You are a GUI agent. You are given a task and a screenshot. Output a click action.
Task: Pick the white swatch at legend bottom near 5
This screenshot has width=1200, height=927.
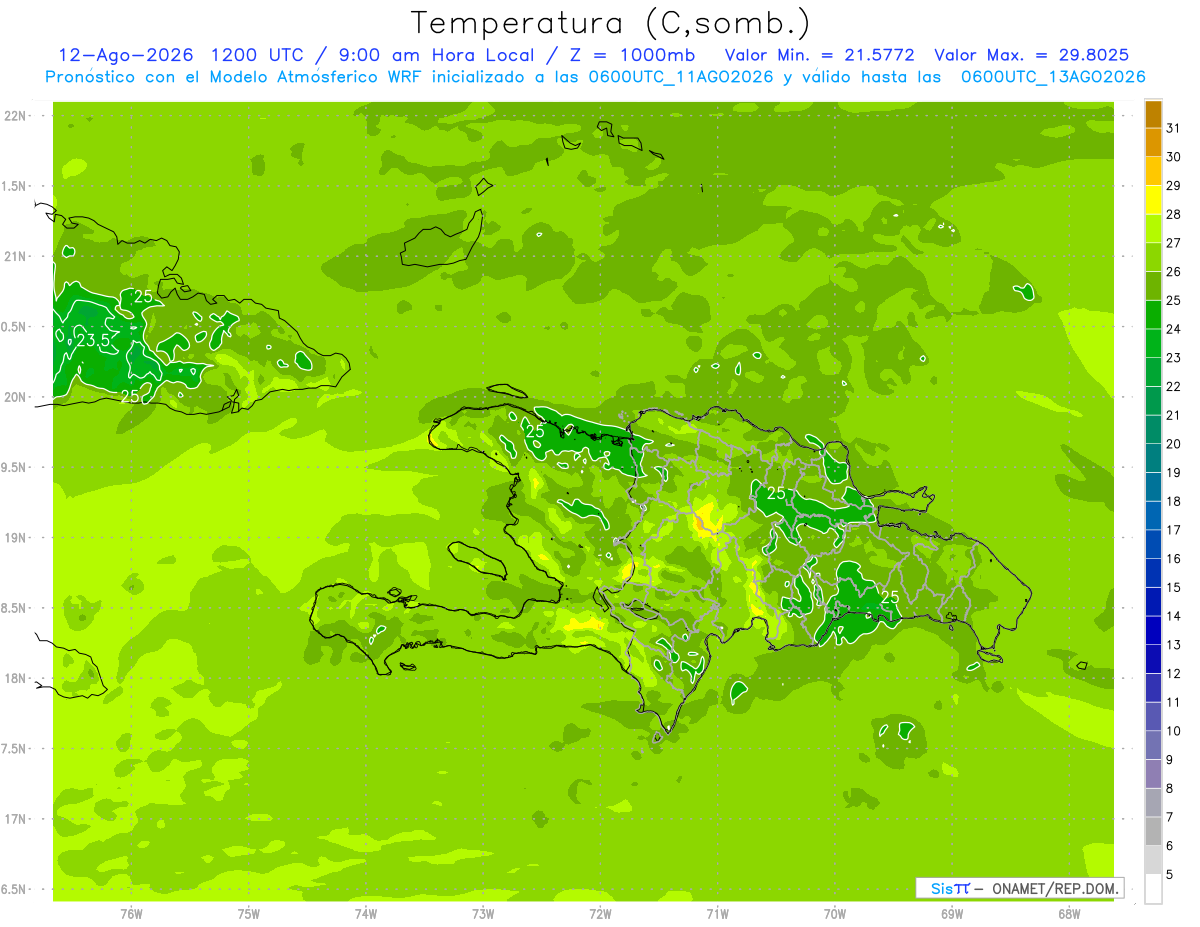[x=1153, y=889]
